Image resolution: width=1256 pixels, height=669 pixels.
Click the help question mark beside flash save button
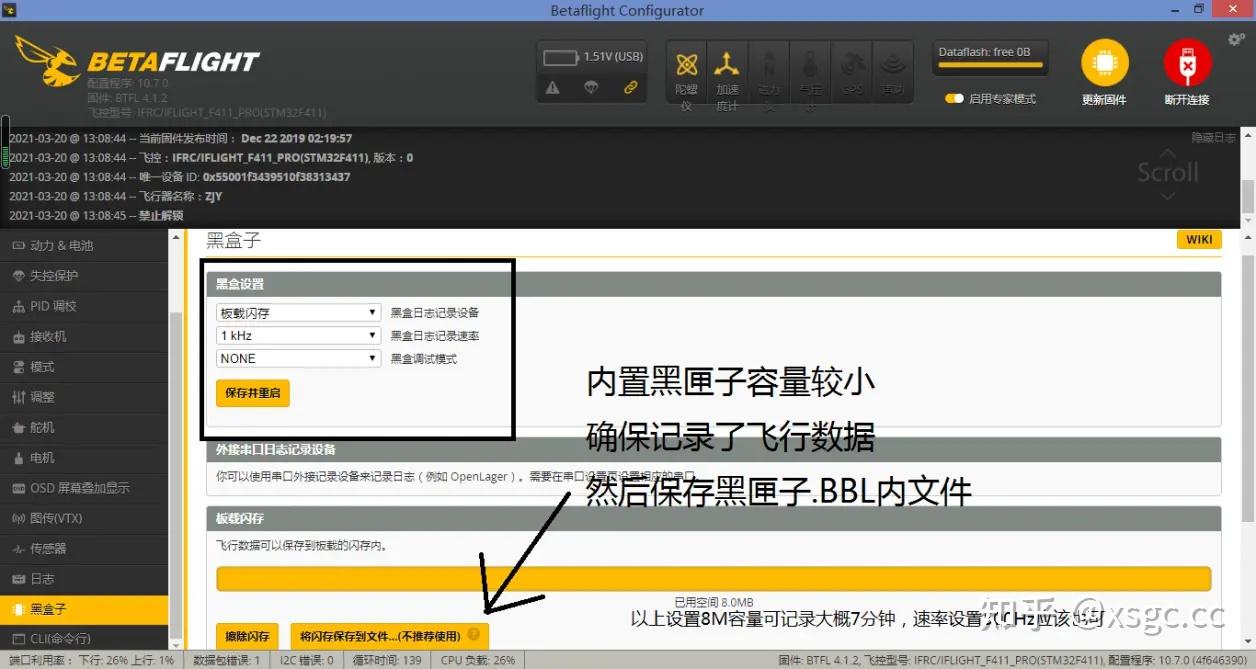point(473,635)
